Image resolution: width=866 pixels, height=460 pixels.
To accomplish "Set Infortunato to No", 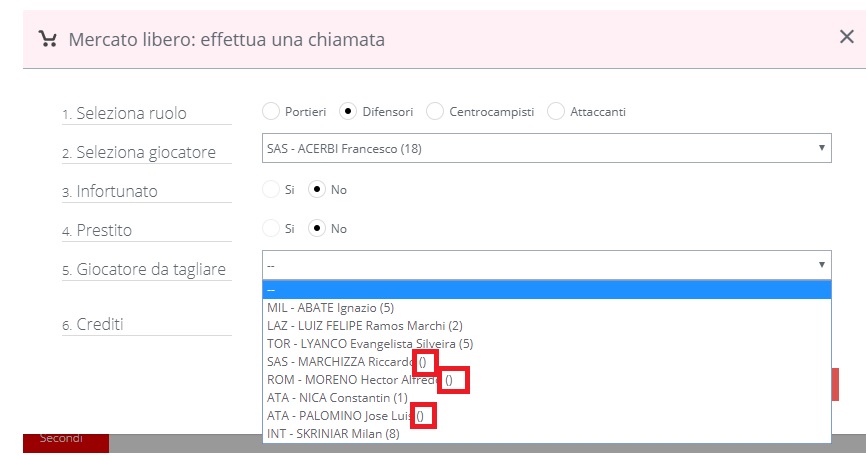I will pos(317,189).
